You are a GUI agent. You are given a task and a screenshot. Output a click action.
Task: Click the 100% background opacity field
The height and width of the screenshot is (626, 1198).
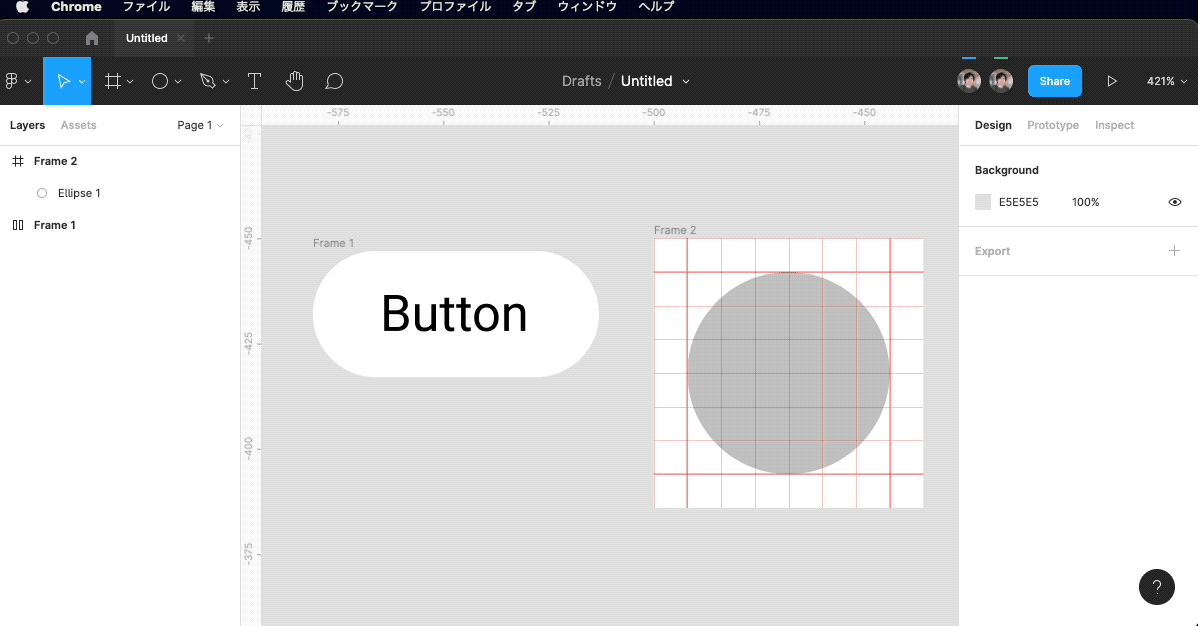click(1086, 203)
